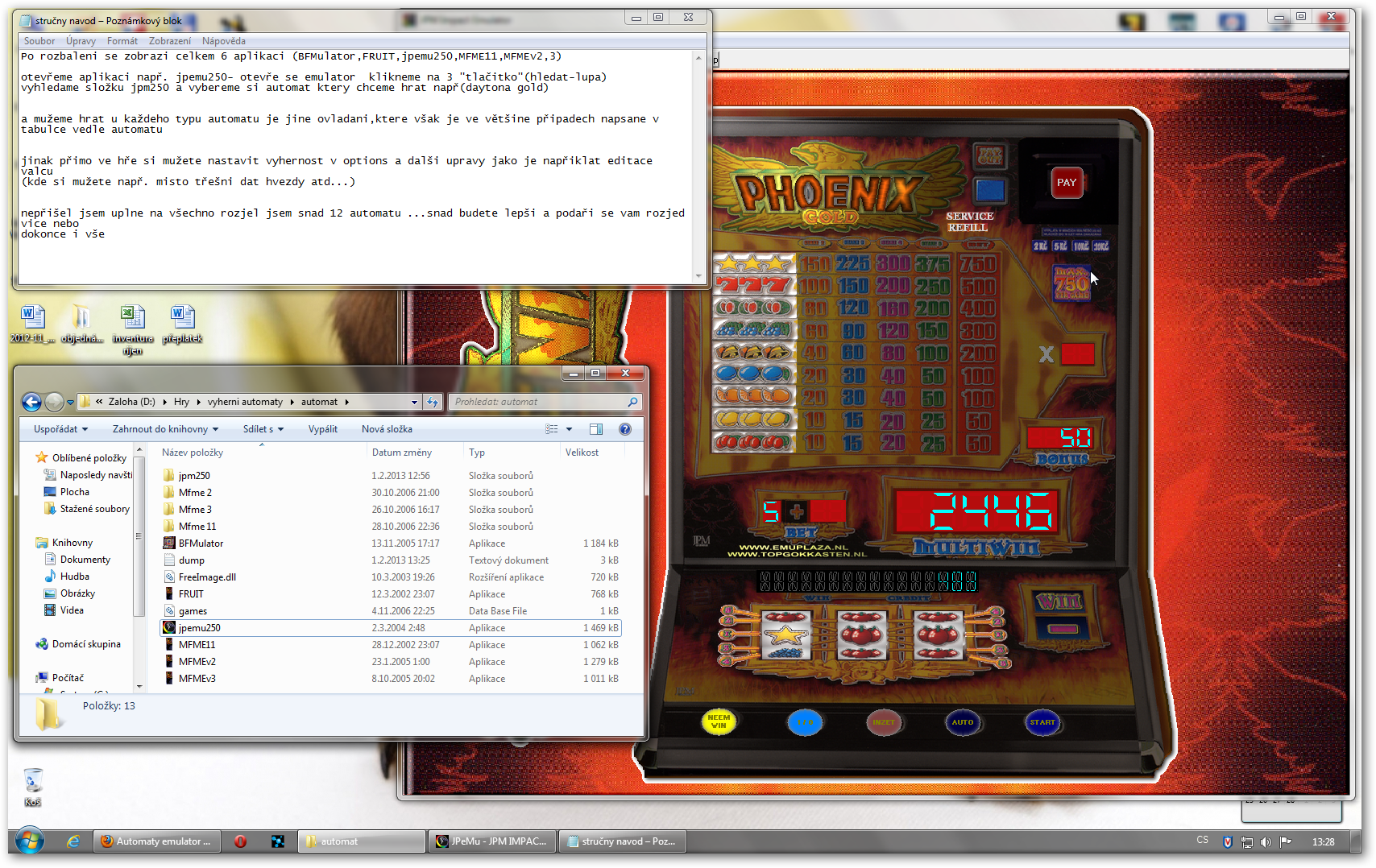This screenshot has height=868, width=1376.
Task: Toggle the light-blue 1/0 slot button
Action: pos(805,722)
